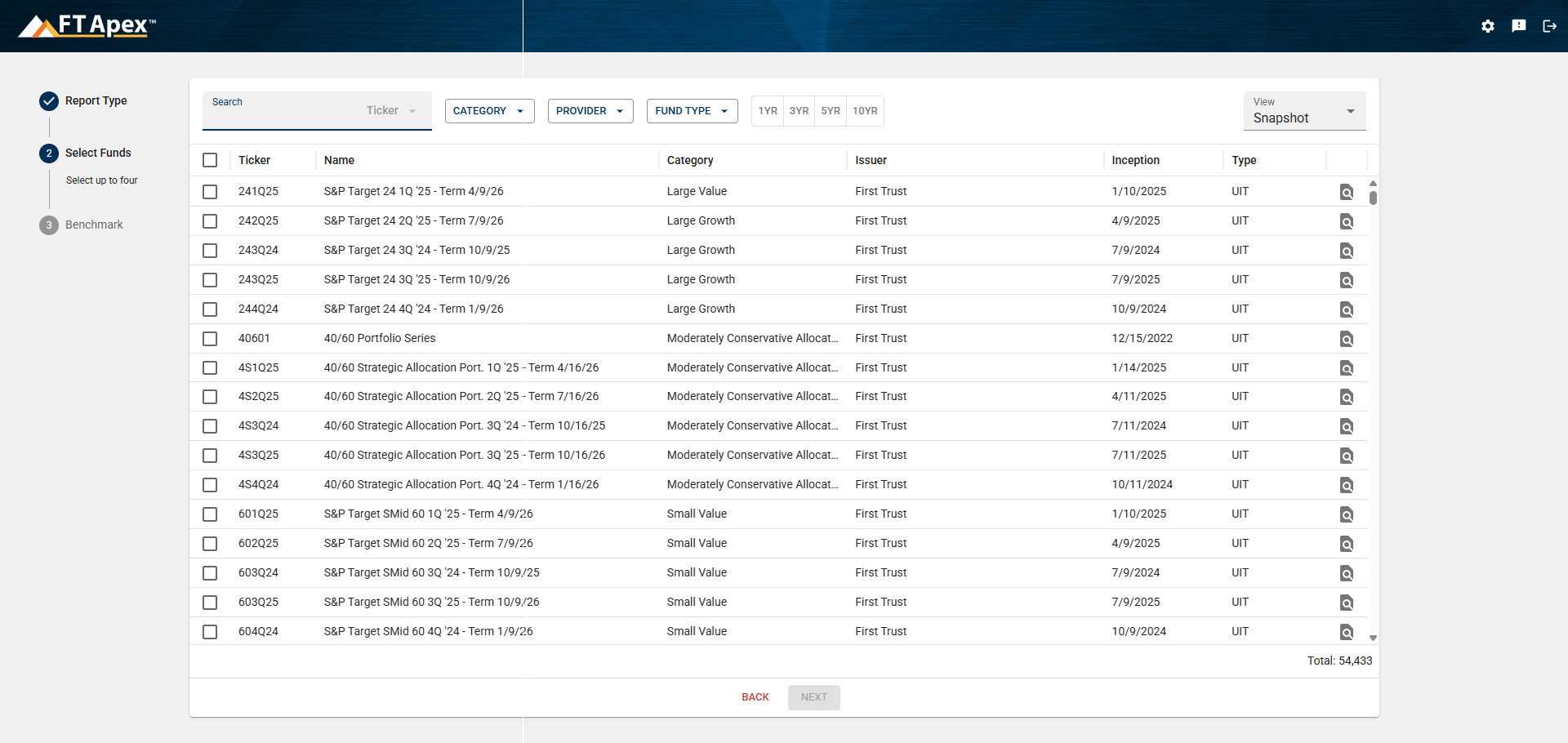
Task: Preview fund 40601 with magnifier icon
Action: click(1347, 339)
